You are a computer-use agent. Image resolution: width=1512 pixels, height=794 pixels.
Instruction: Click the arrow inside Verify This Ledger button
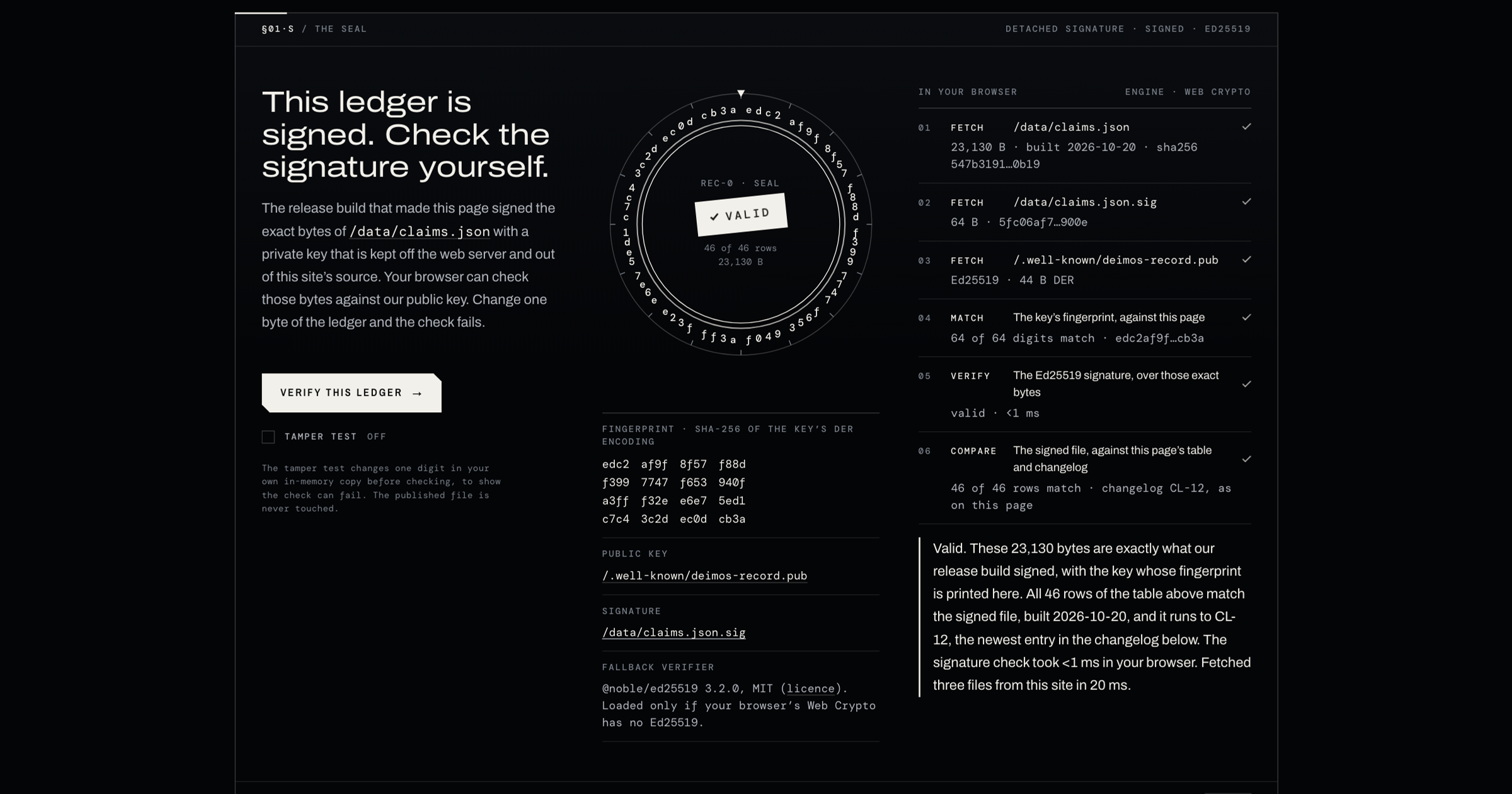(417, 393)
